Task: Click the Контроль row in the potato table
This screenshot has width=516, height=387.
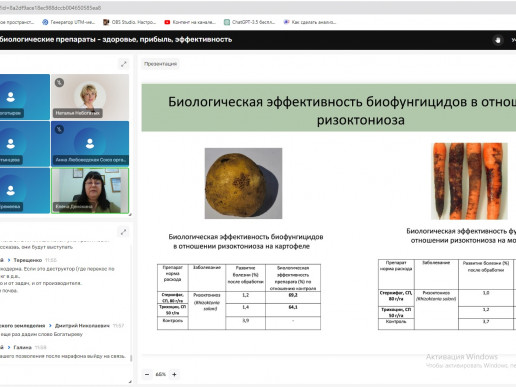Action: click(x=239, y=323)
